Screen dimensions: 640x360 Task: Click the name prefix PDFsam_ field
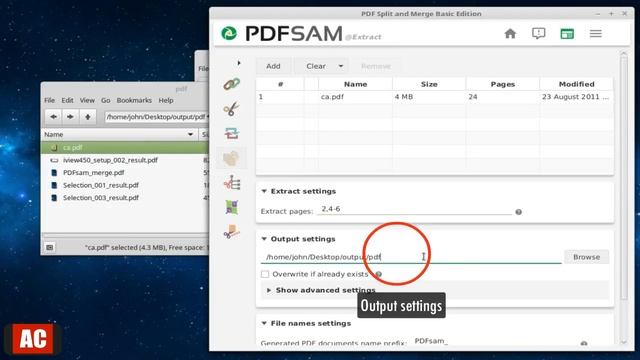point(494,341)
